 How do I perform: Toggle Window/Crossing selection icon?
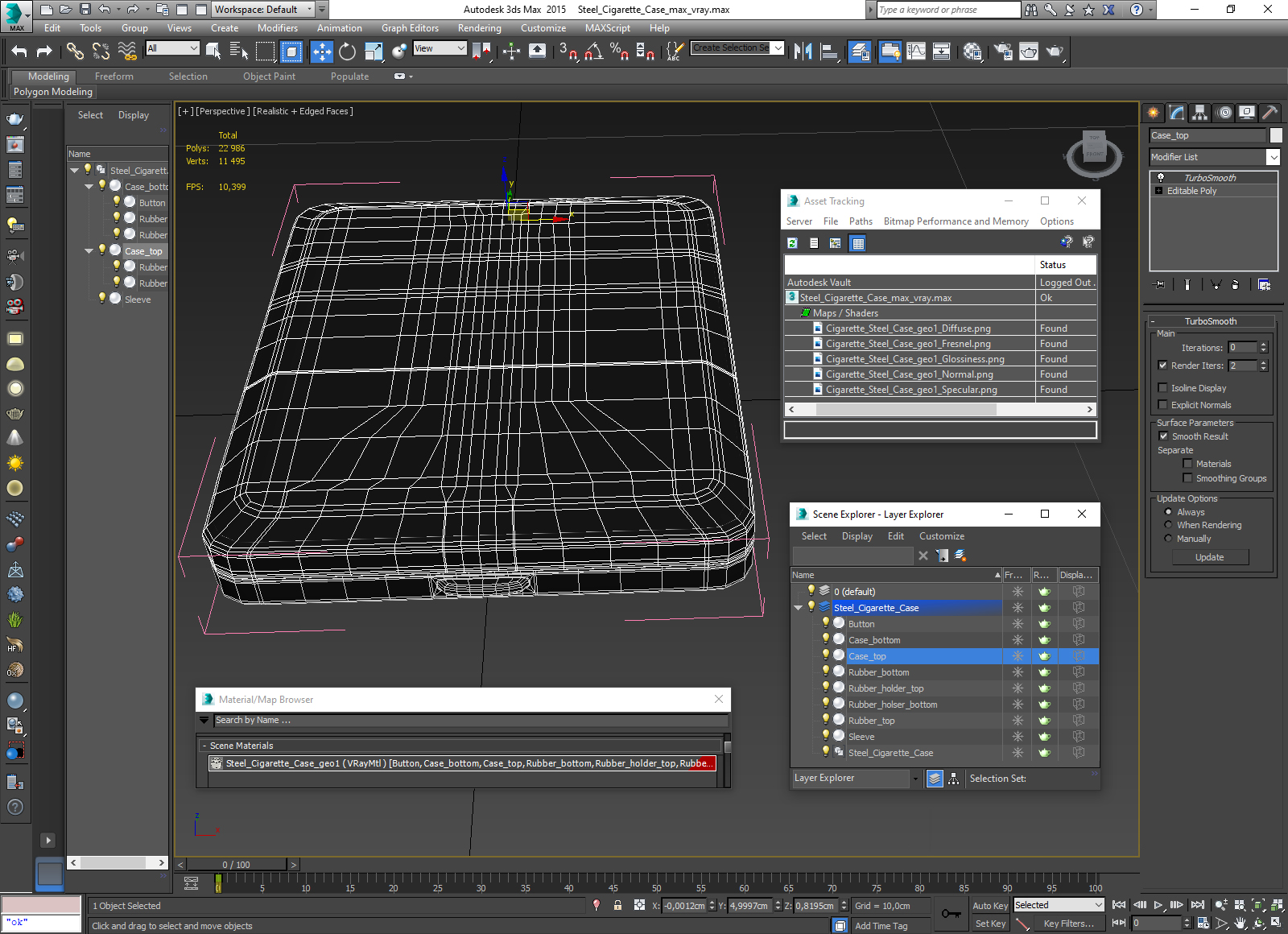pyautogui.click(x=291, y=52)
